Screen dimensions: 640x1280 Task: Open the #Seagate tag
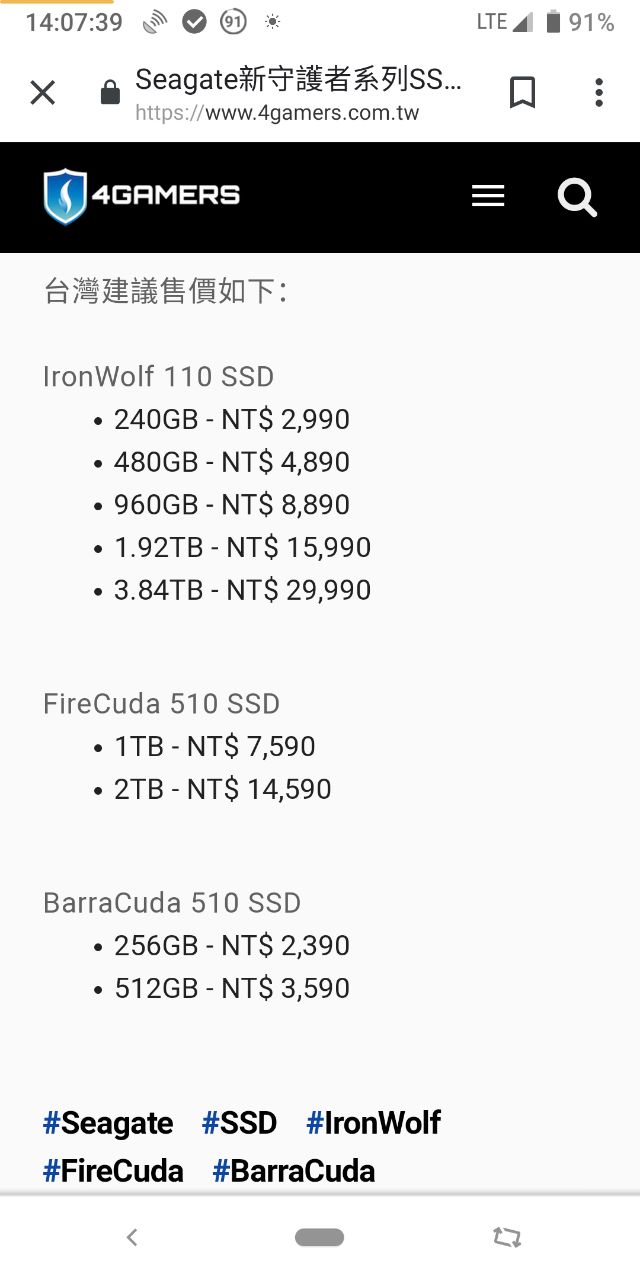pyautogui.click(x=108, y=1123)
